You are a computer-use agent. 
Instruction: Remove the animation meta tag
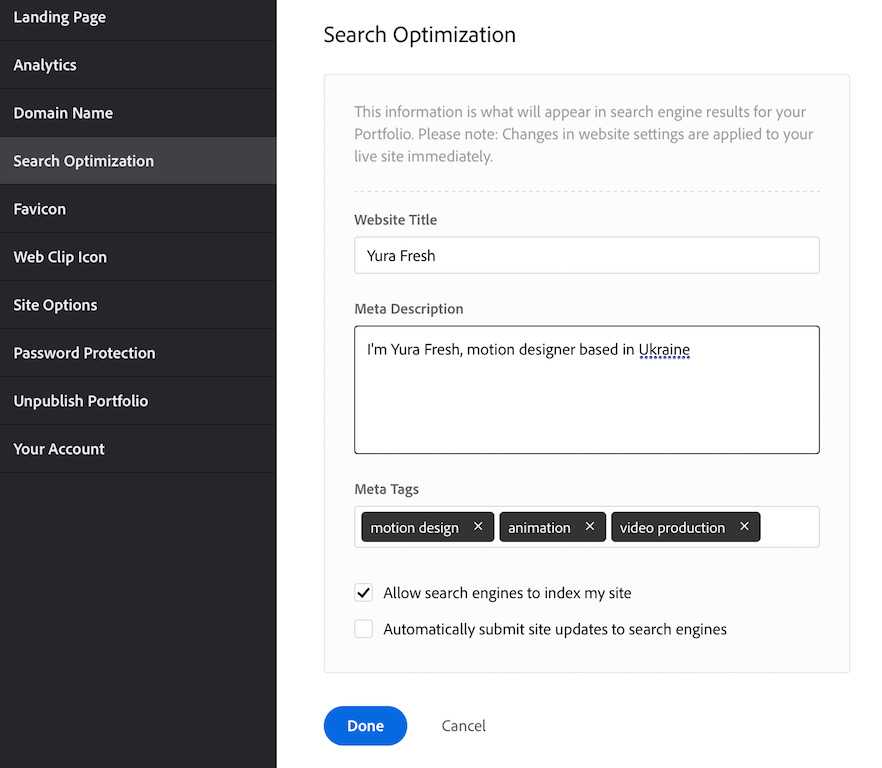[590, 527]
